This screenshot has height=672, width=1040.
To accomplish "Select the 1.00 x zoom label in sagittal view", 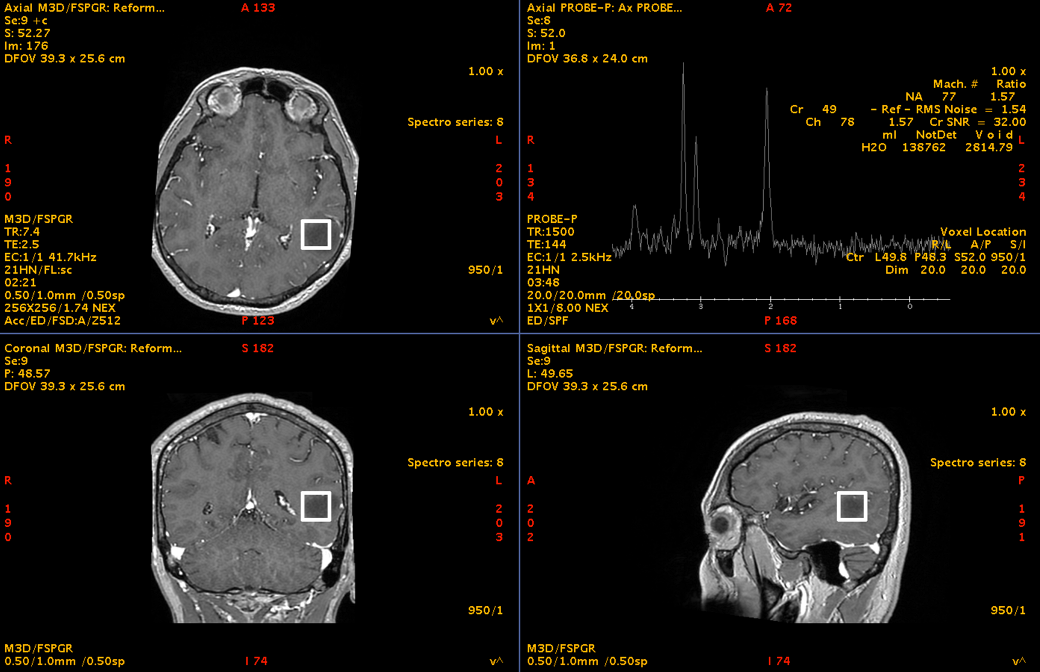I will coord(1008,412).
